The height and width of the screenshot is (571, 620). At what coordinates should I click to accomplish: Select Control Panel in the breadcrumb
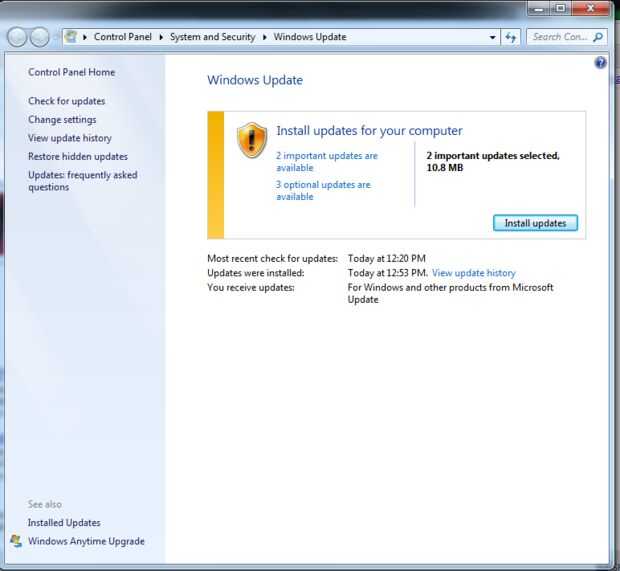point(123,37)
